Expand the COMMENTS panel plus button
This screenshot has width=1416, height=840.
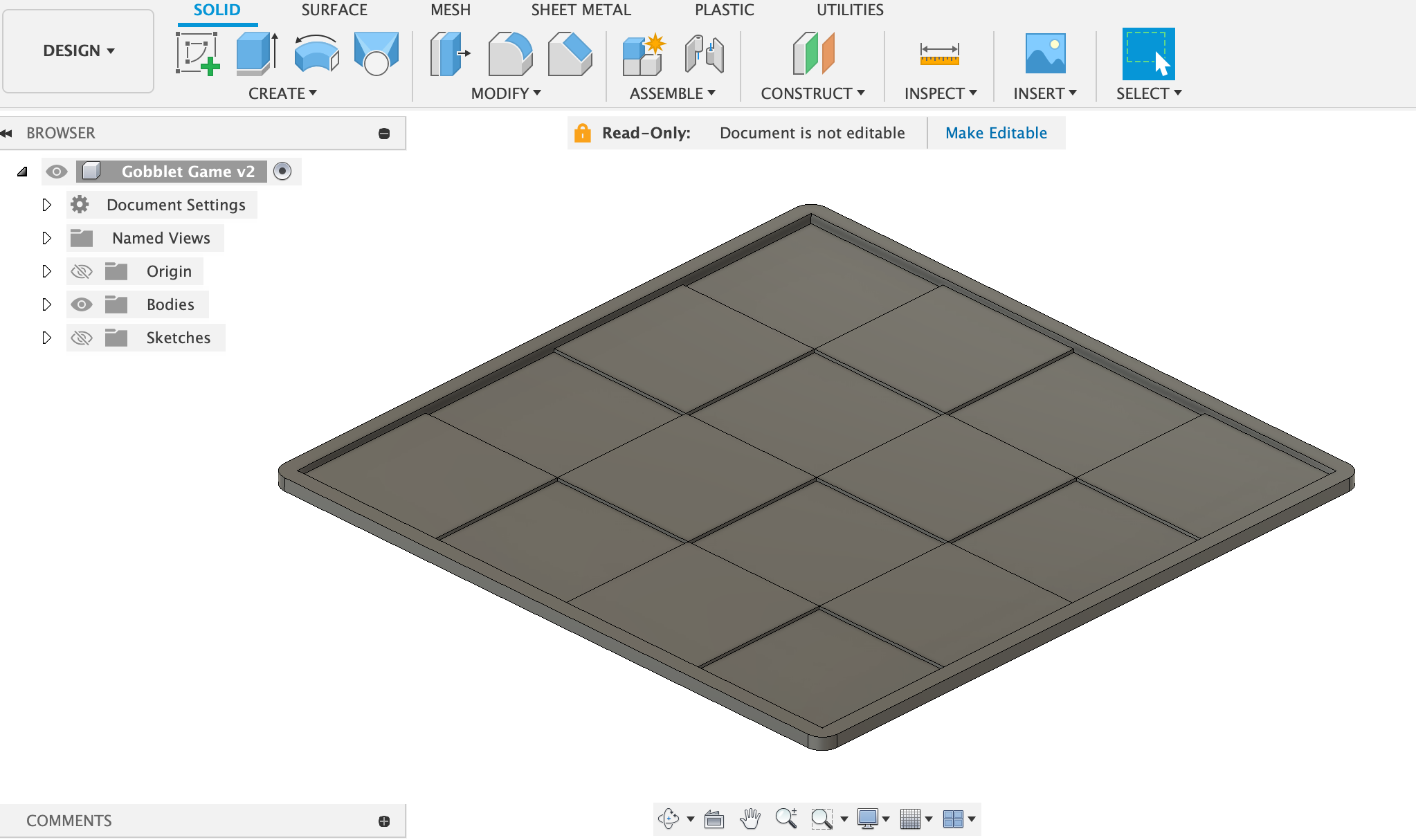point(384,821)
